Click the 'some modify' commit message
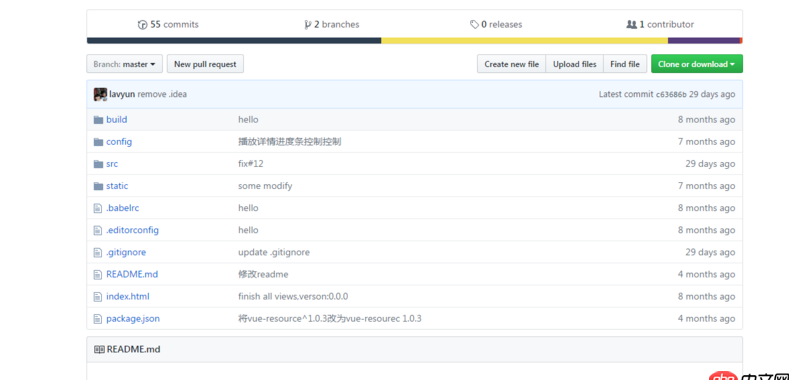800x380 pixels. [x=265, y=186]
